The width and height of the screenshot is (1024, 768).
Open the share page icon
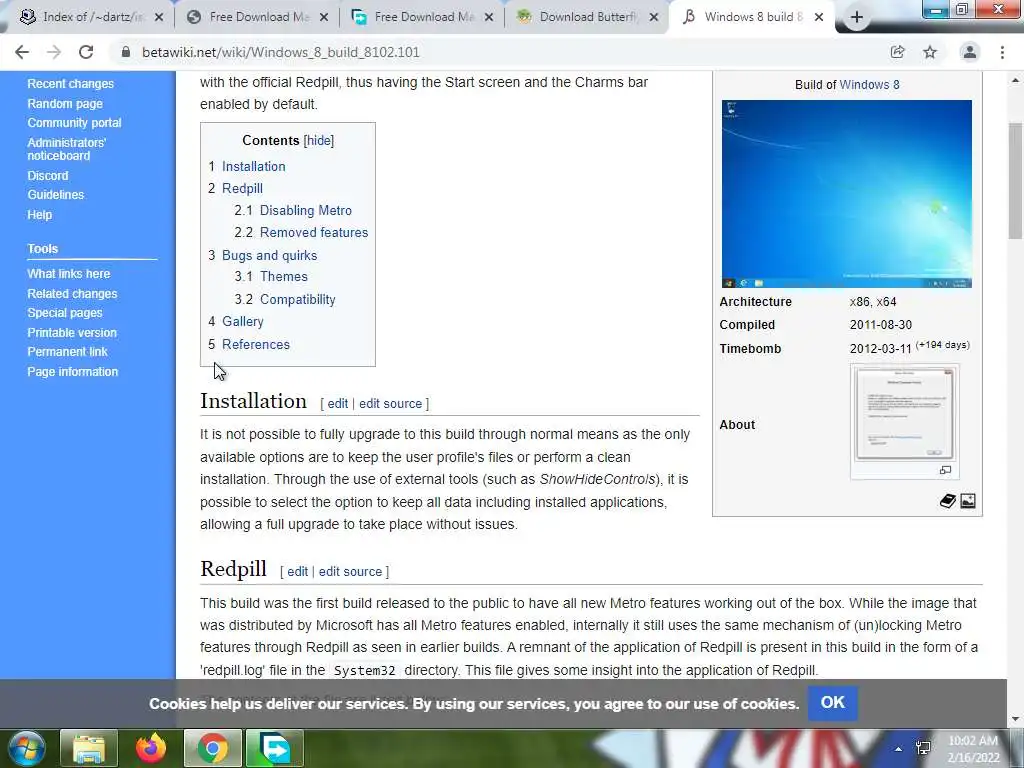[x=897, y=52]
